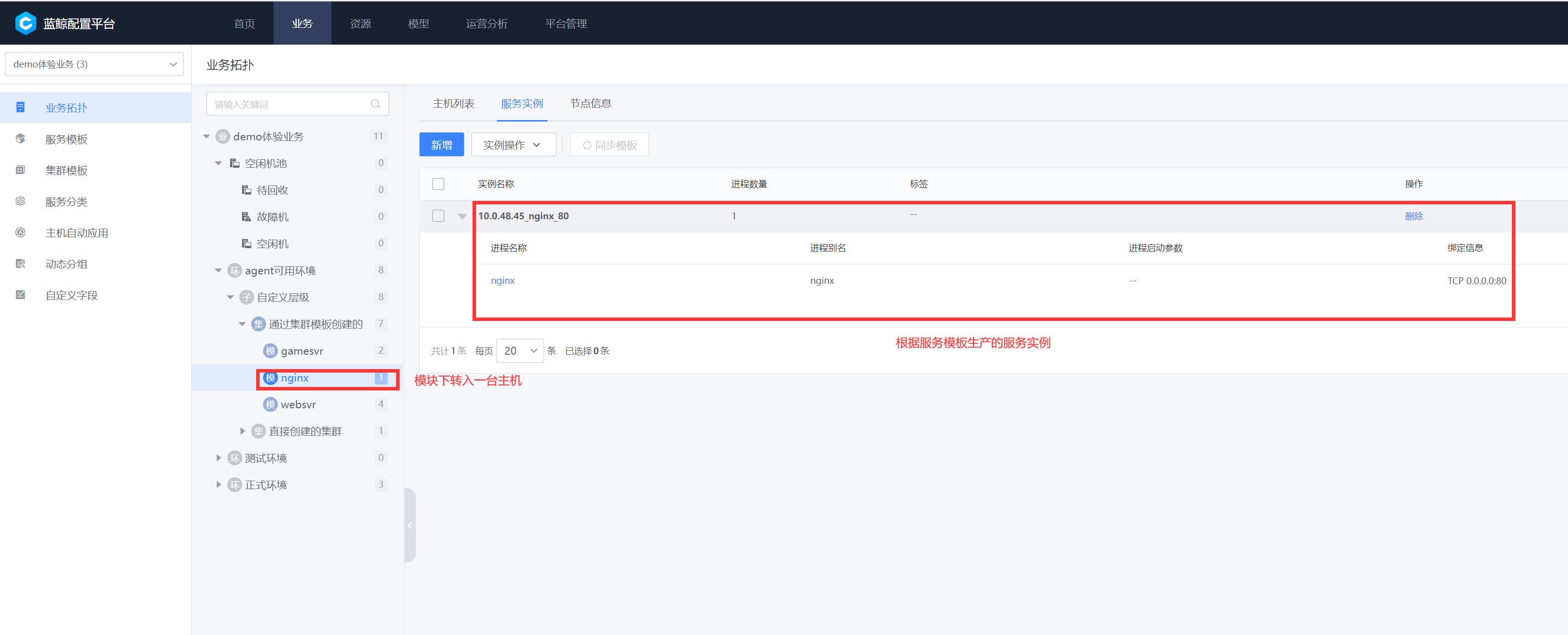This screenshot has width=1568, height=635.
Task: Collapse the 通过集群模板创建的 tree node
Action: pyautogui.click(x=242, y=324)
